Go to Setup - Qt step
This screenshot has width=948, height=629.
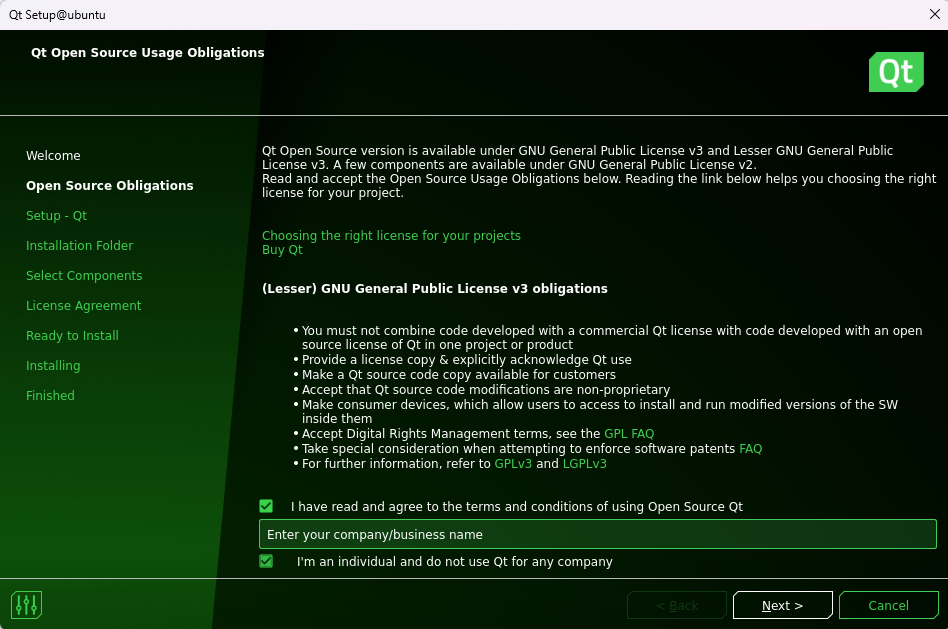(x=56, y=216)
